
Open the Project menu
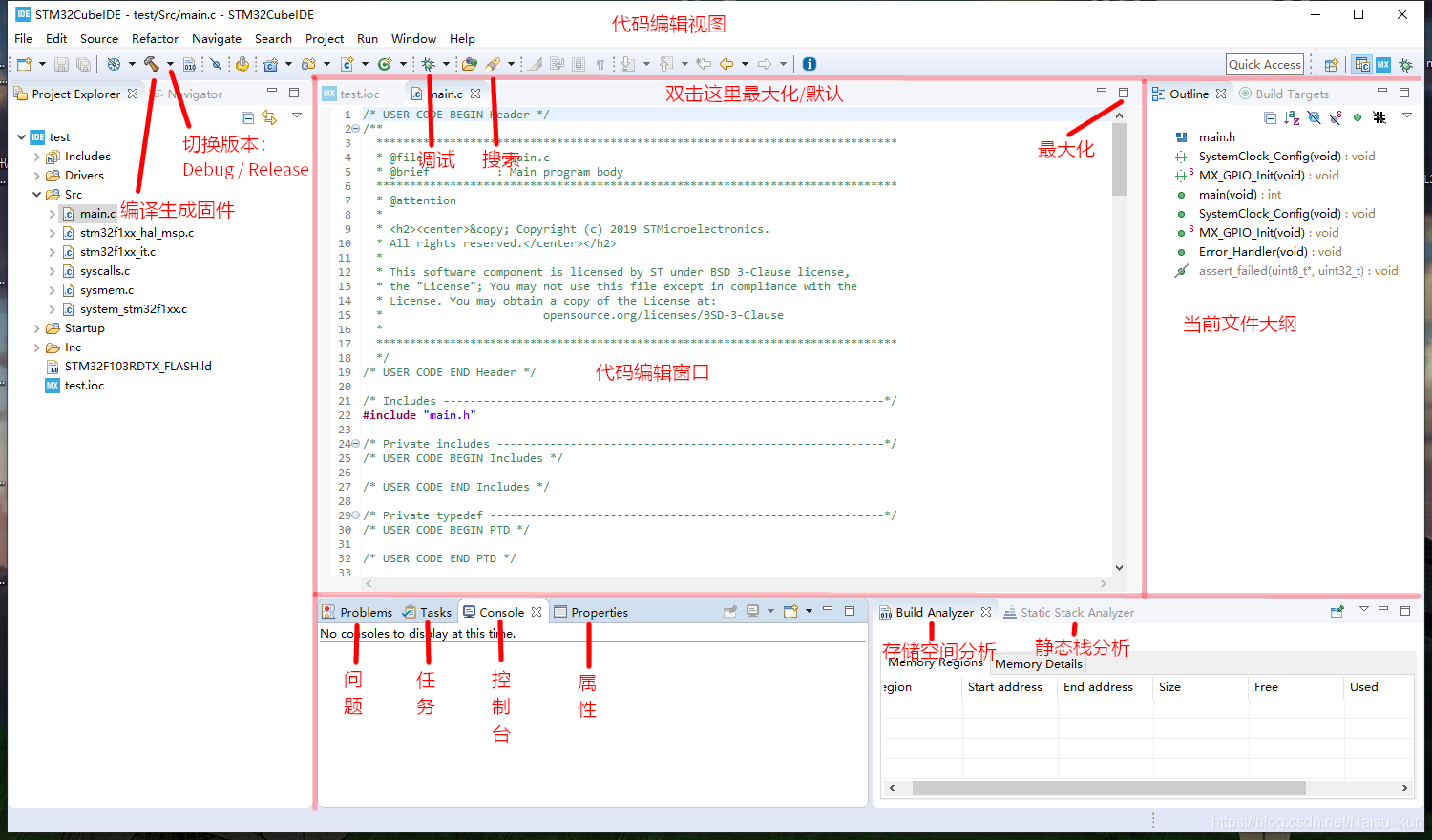(x=325, y=39)
